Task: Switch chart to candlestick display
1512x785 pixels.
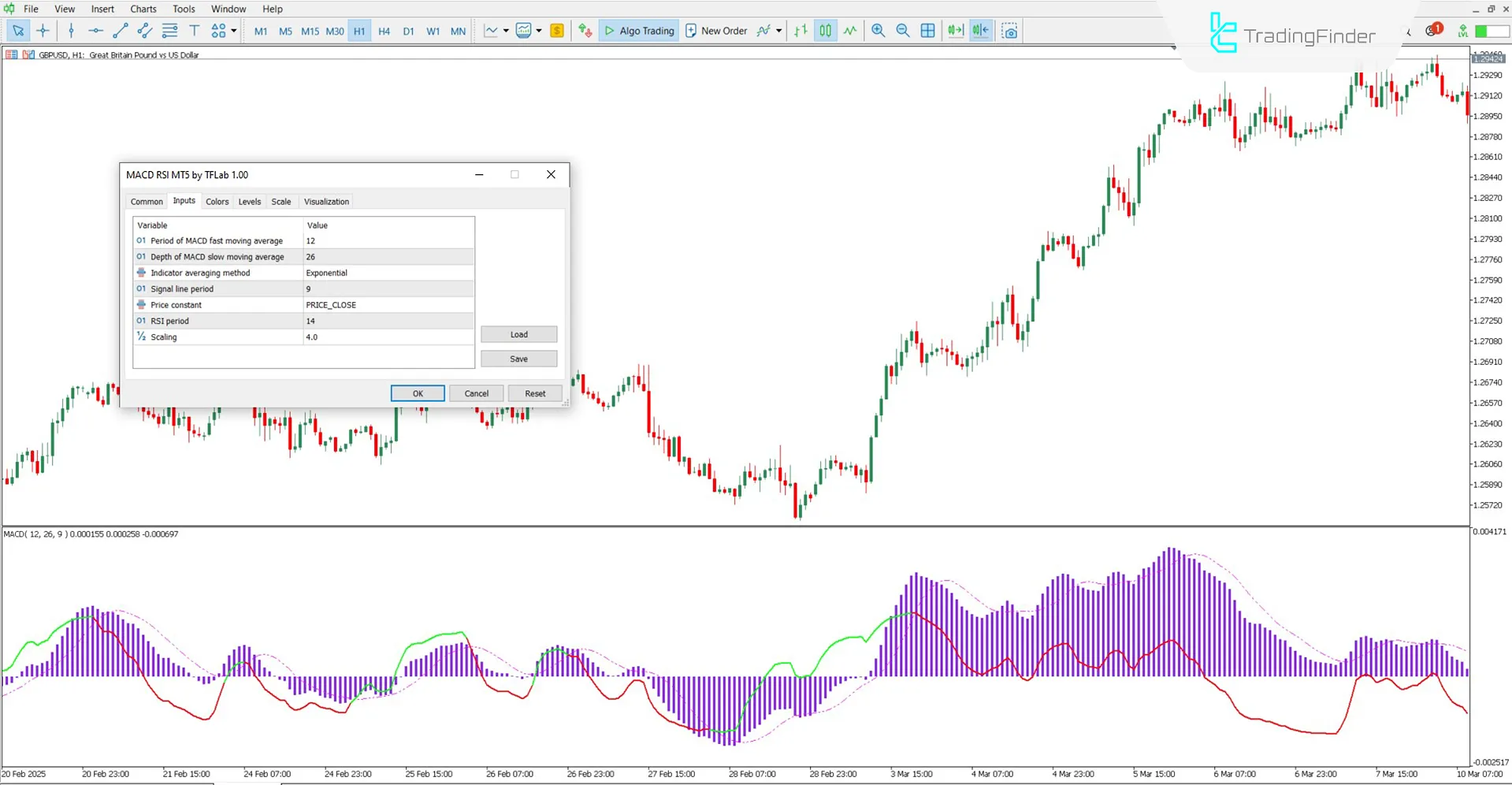Action: pyautogui.click(x=825, y=31)
